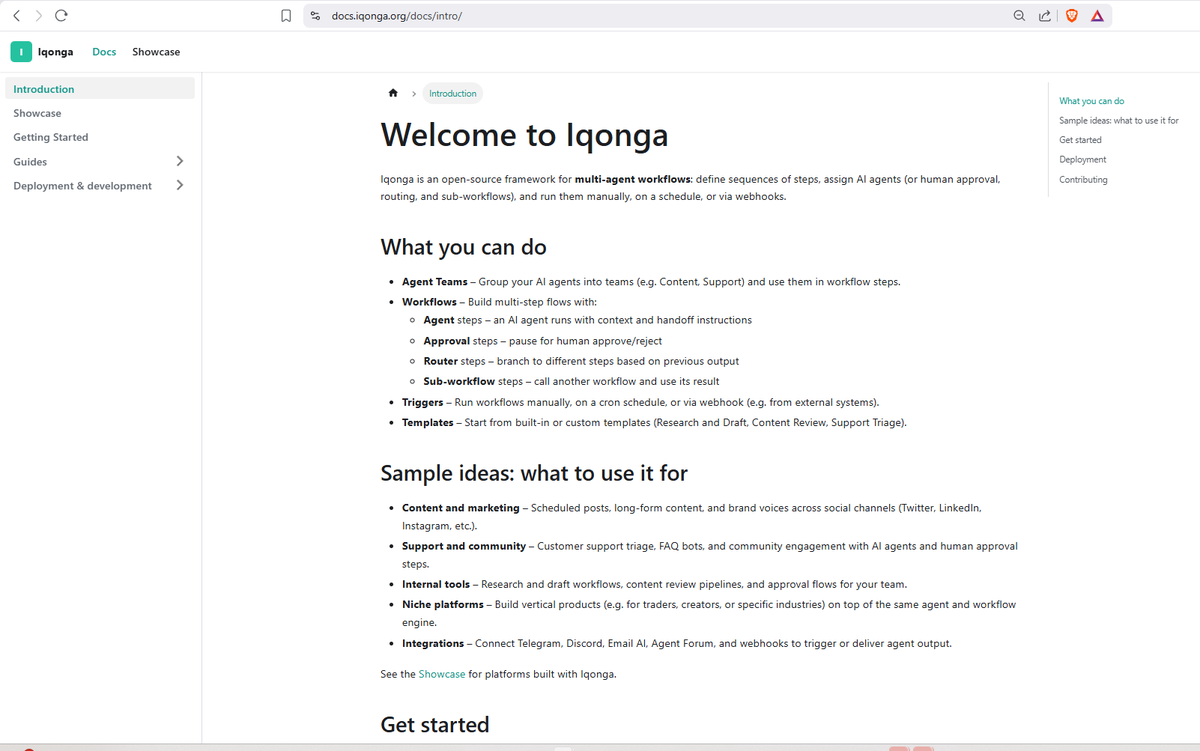
Task: Open Deployment & development in the sidebar
Action: [x=83, y=186]
